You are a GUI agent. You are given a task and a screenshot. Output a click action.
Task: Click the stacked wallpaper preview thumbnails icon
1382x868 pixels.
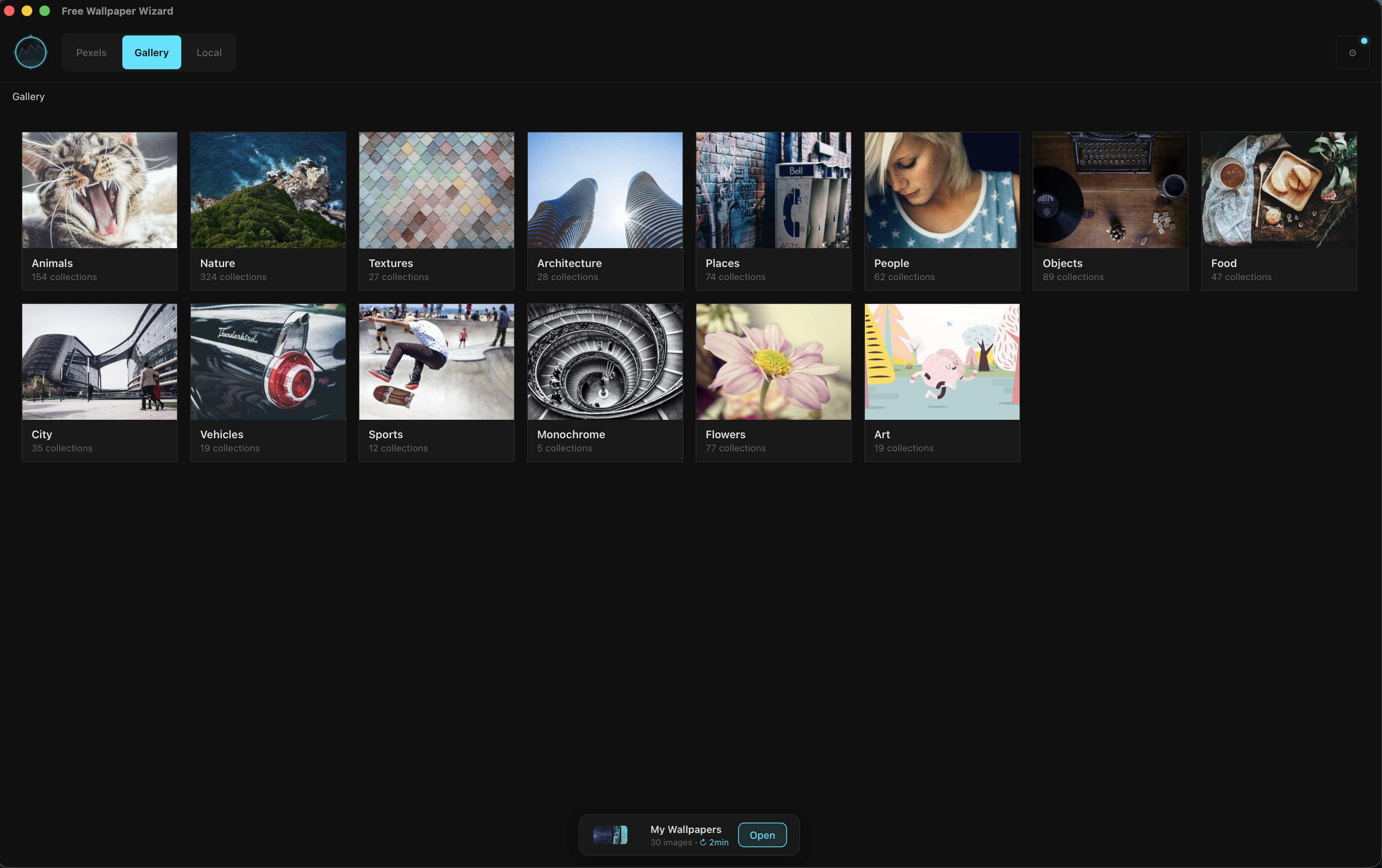tap(610, 835)
